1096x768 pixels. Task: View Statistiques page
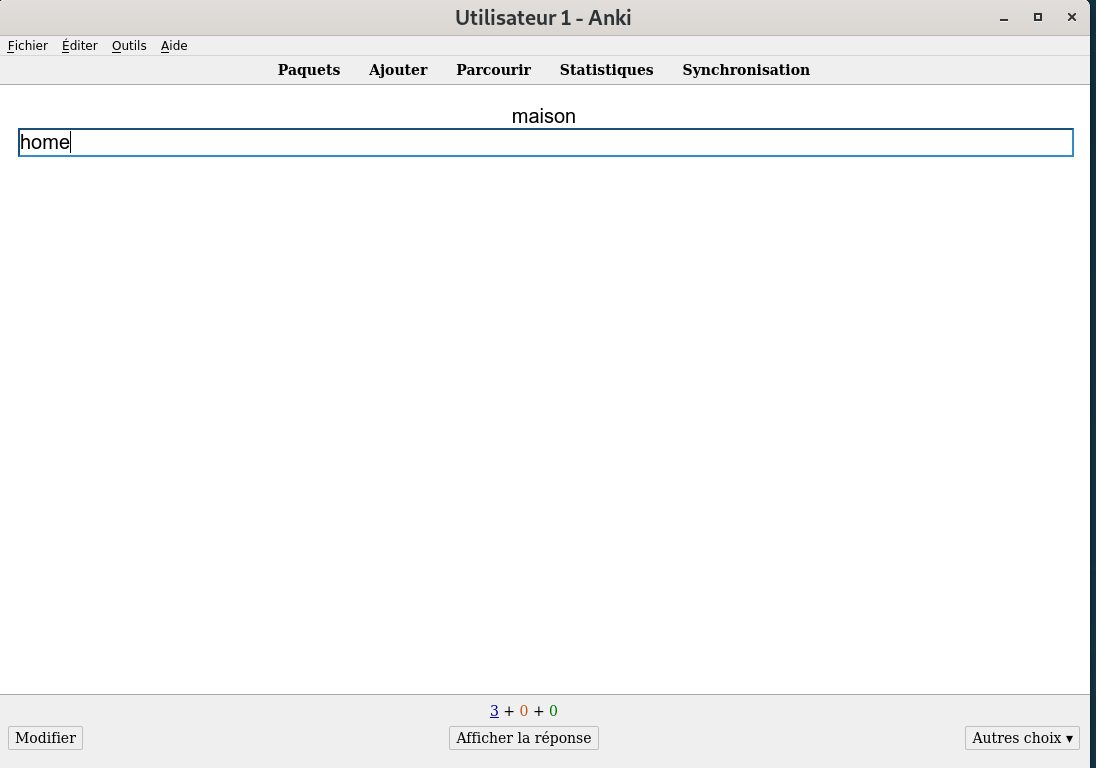click(x=606, y=70)
